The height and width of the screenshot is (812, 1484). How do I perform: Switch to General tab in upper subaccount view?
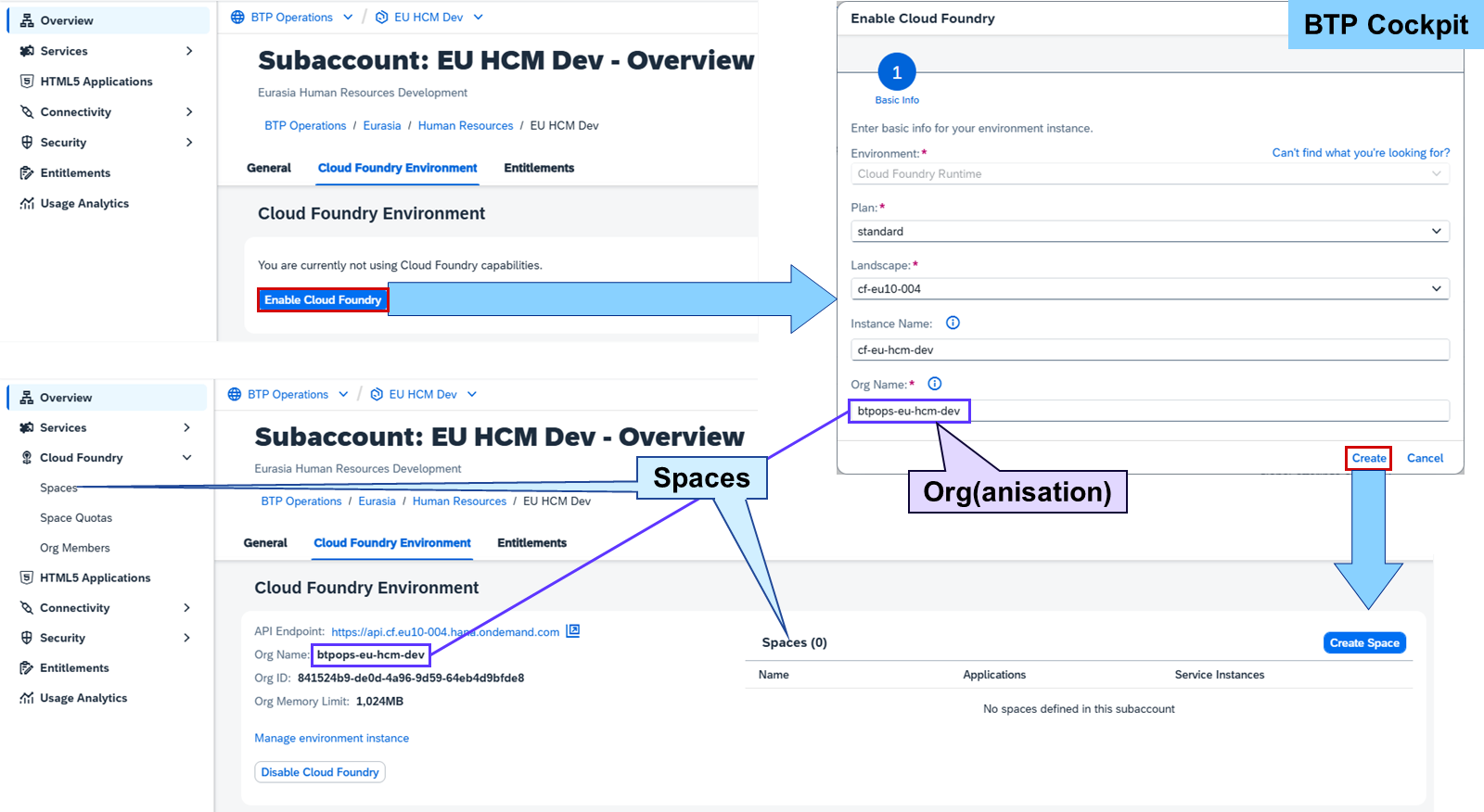pos(269,168)
